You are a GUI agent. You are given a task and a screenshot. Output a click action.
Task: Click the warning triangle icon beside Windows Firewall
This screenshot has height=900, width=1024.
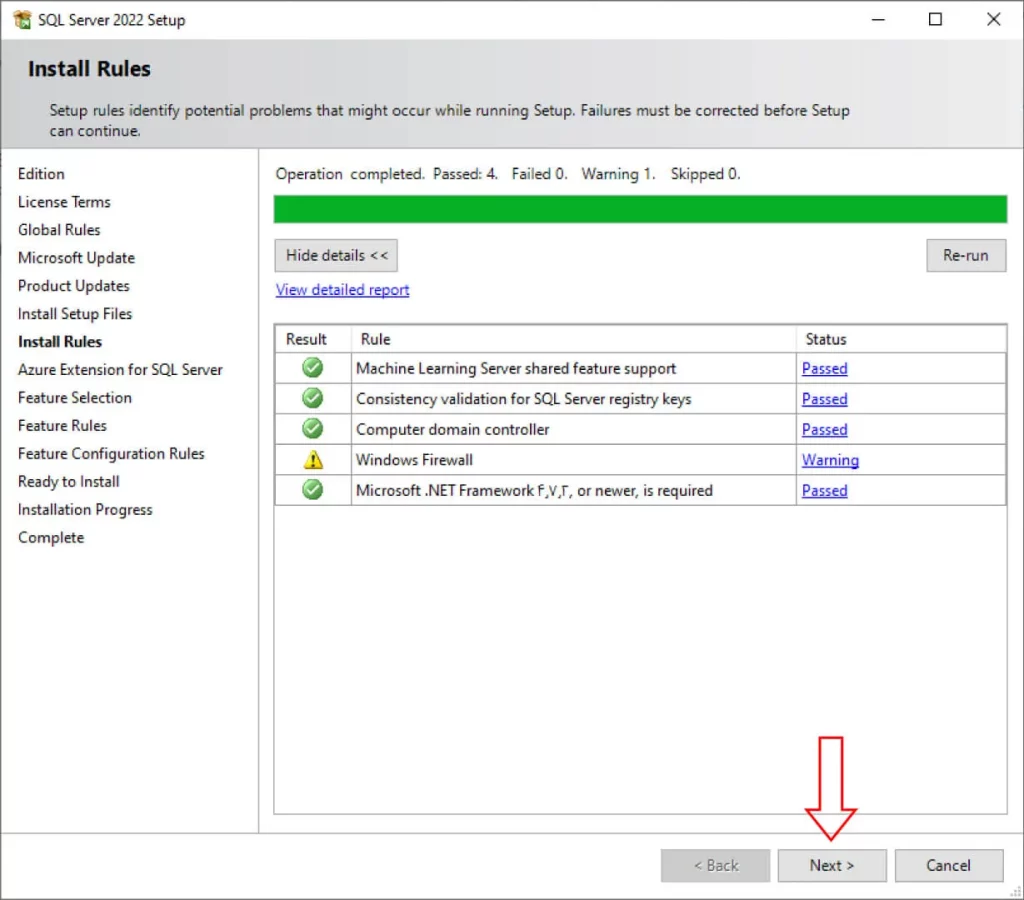[311, 459]
